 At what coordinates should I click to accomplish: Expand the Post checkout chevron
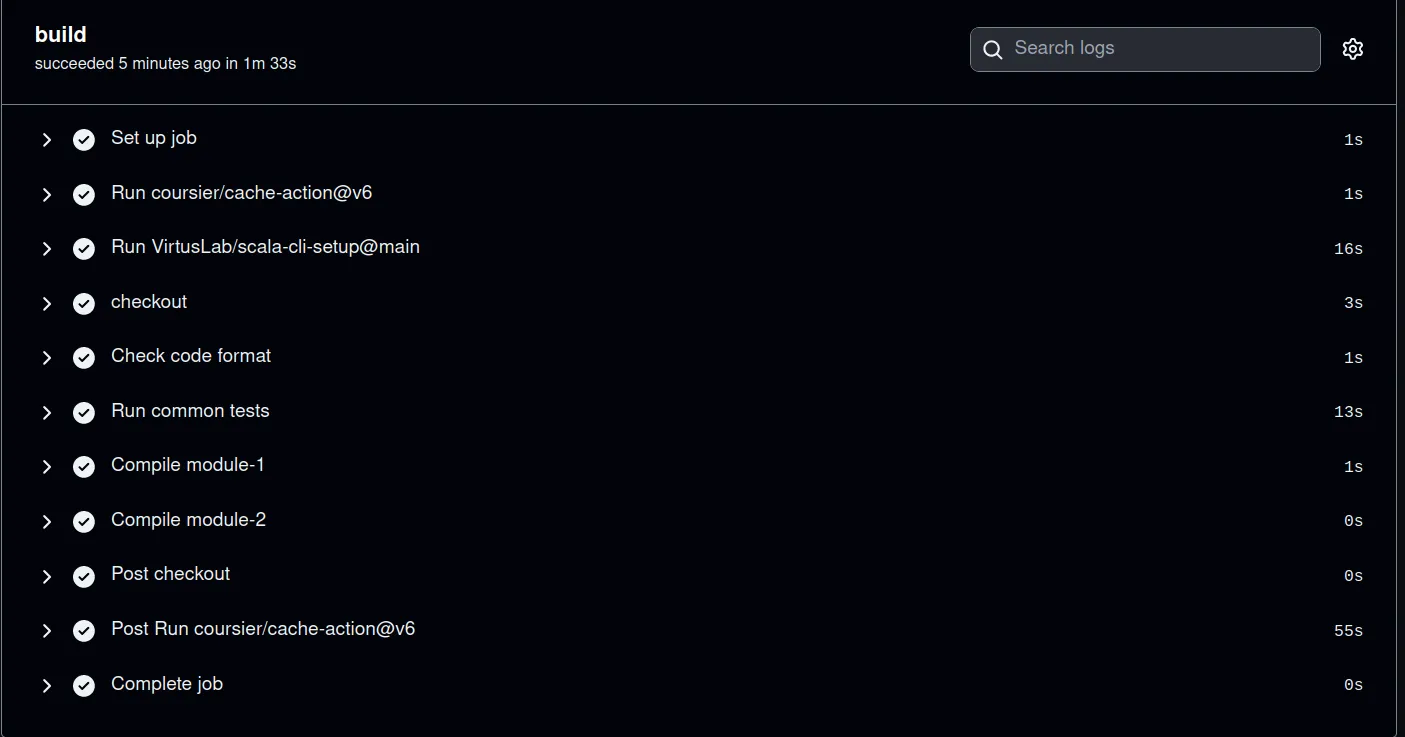pyautogui.click(x=46, y=576)
